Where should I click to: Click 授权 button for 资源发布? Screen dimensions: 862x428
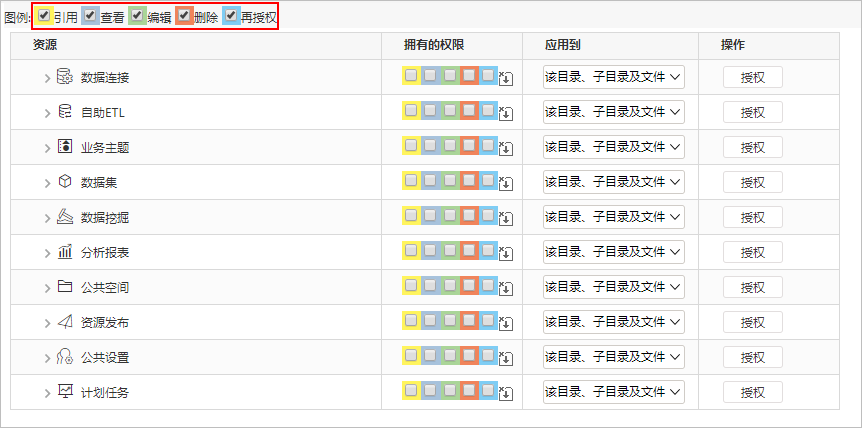coord(753,323)
